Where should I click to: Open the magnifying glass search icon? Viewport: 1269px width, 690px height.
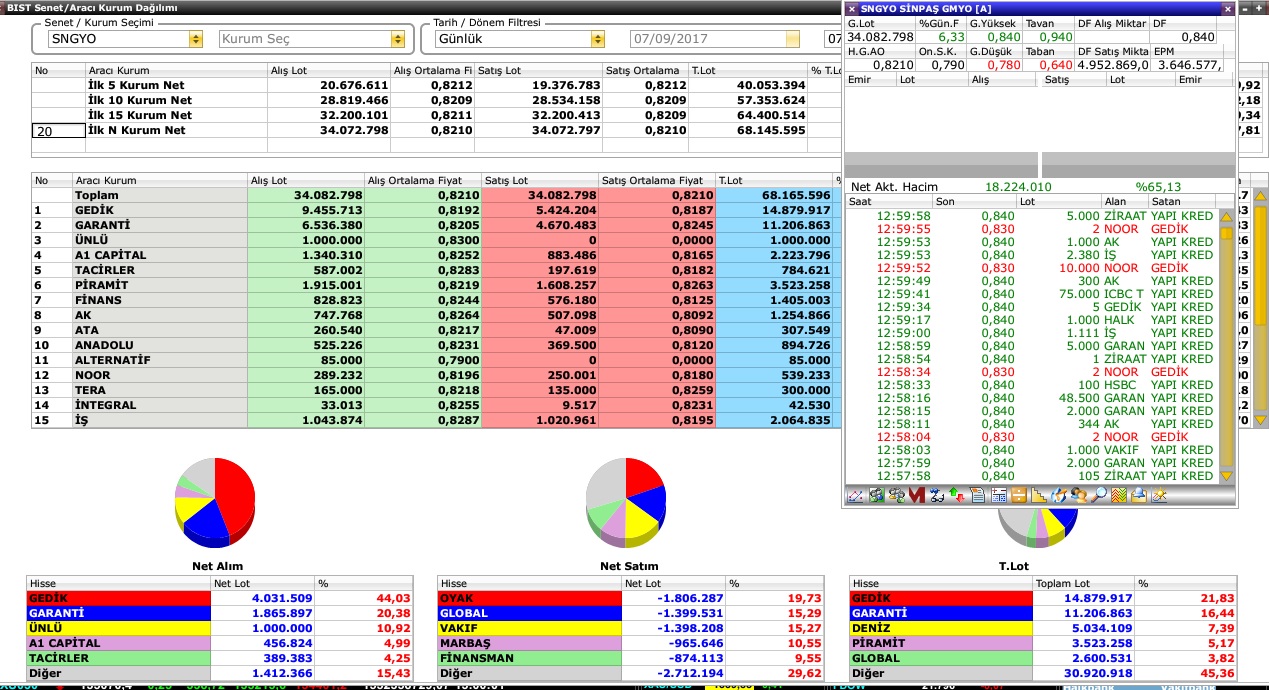point(1099,494)
